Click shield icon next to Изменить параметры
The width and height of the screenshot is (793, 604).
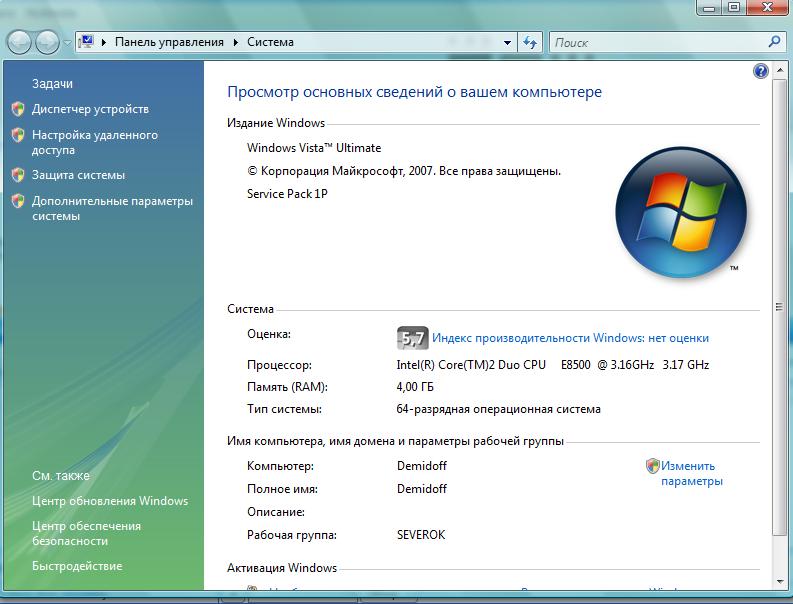coord(652,466)
